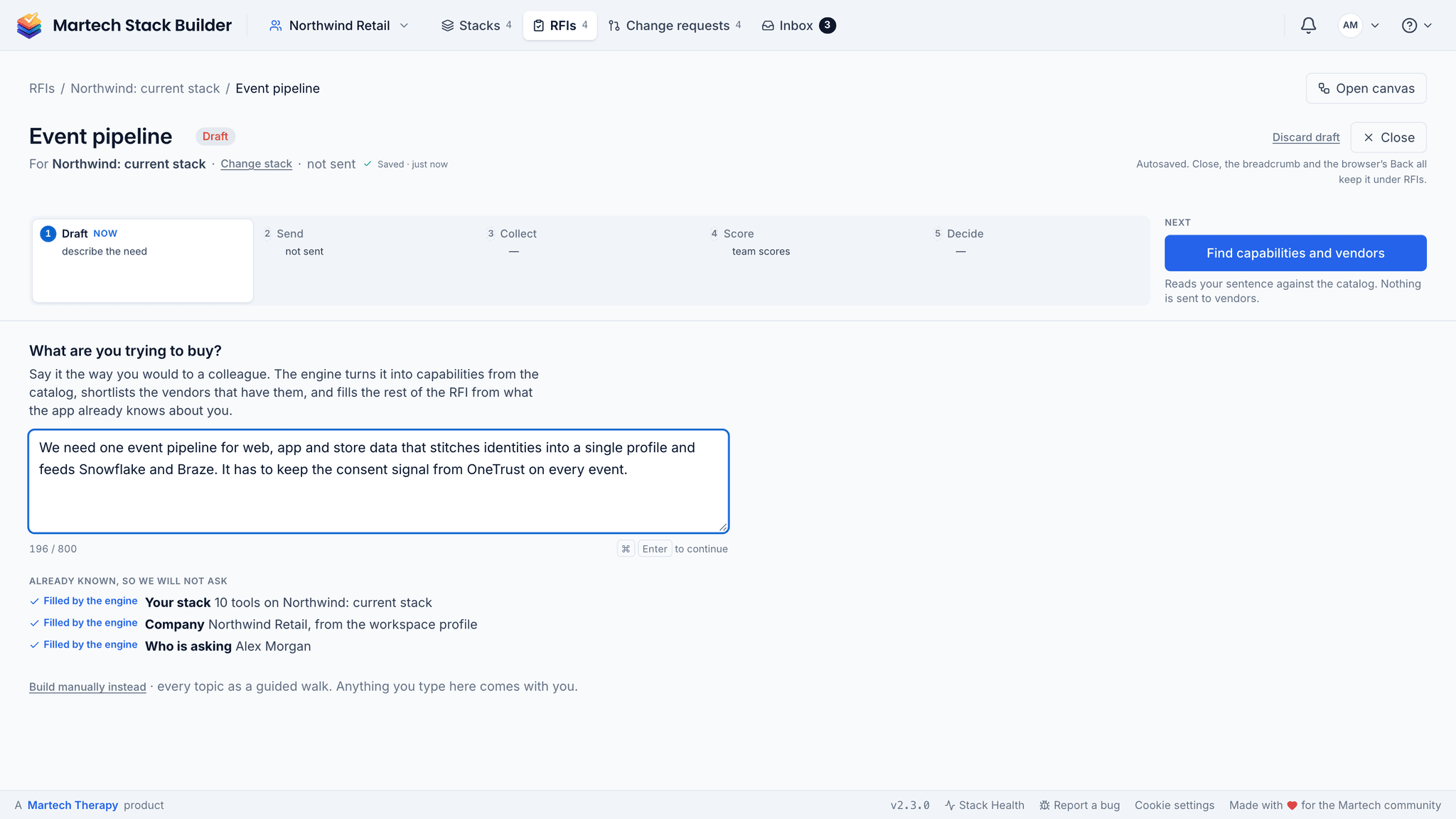The image size is (1456, 819).
Task: Click the 'Saved · just now' status
Action: [x=405, y=164]
